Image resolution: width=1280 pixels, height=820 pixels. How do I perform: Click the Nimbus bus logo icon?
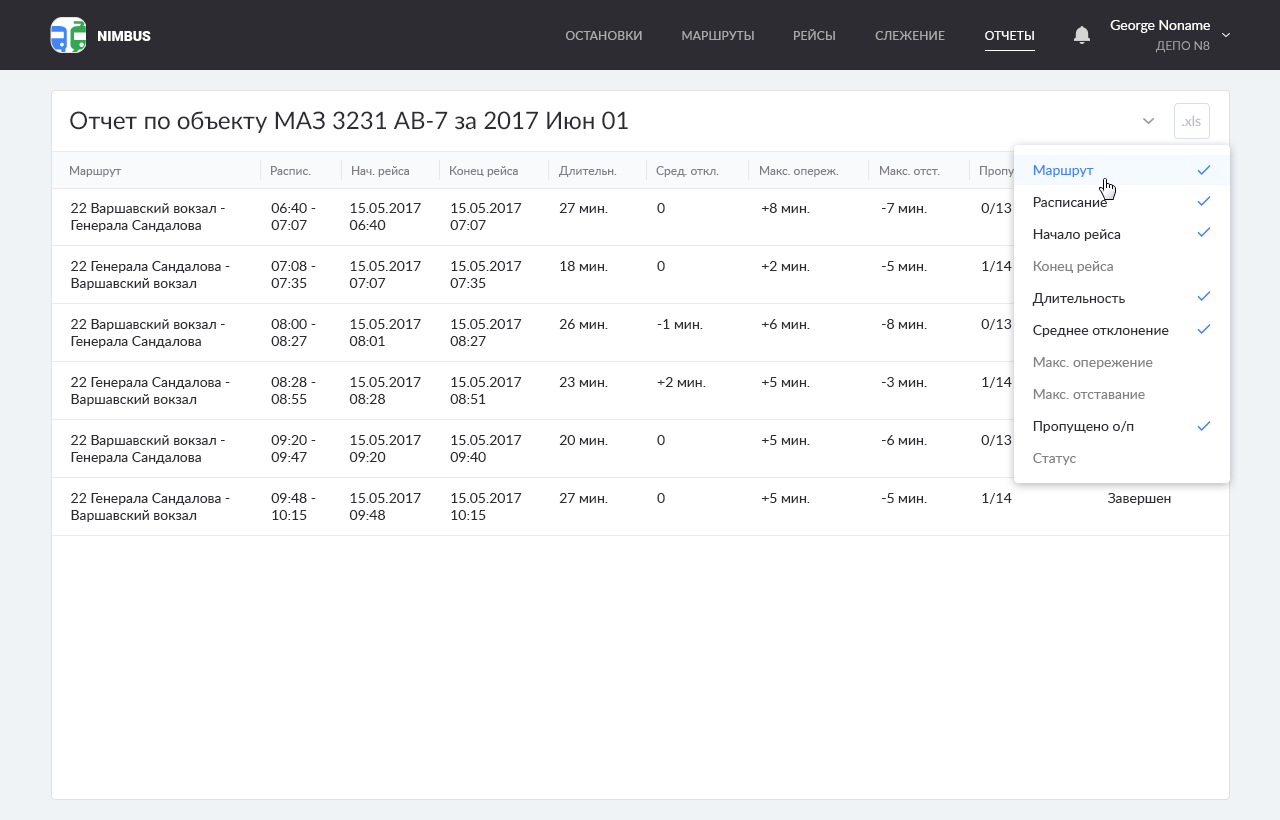[68, 35]
